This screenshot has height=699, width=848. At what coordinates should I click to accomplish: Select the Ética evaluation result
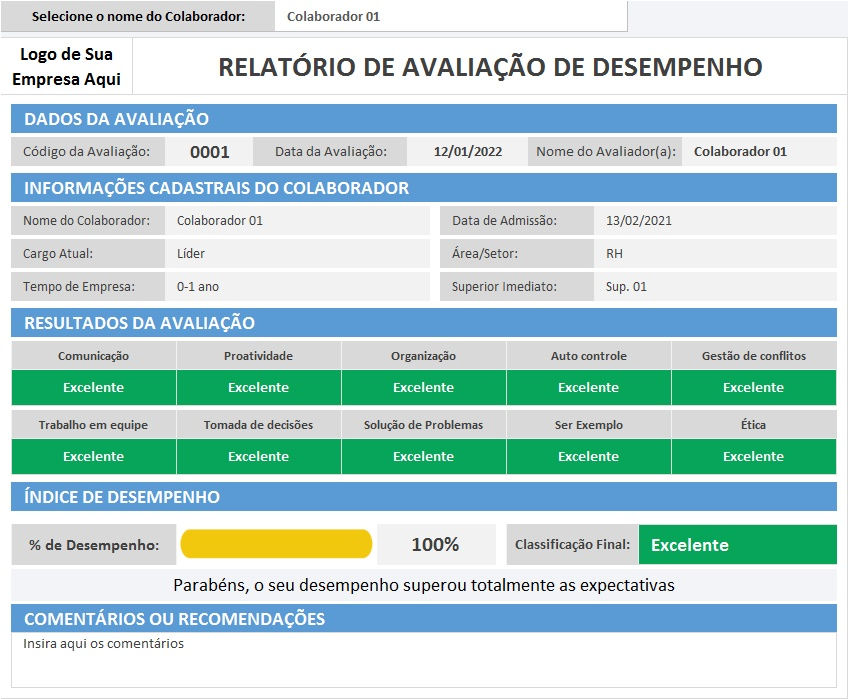pyautogui.click(x=753, y=457)
